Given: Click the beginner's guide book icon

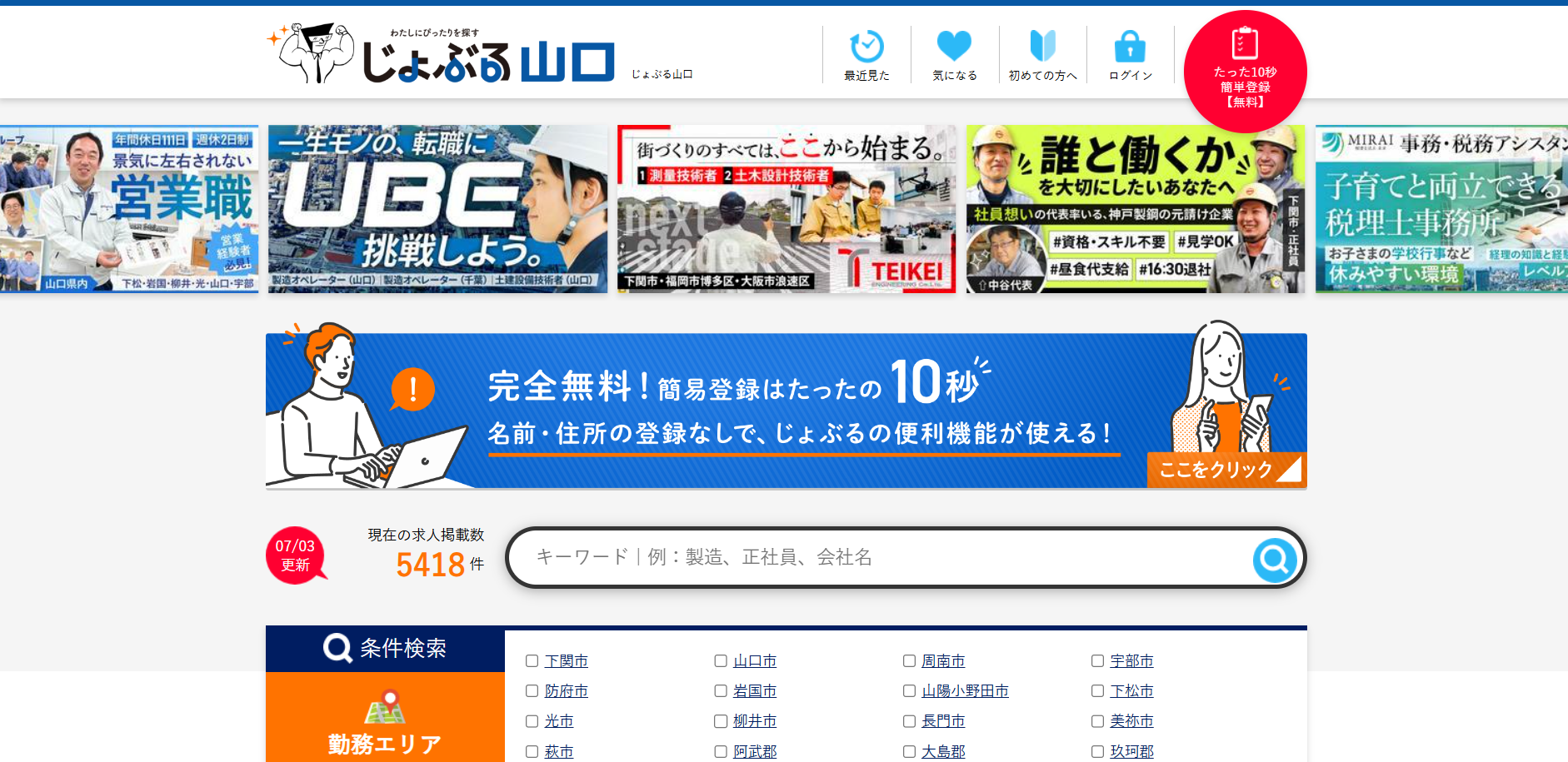Looking at the screenshot, I should tap(1042, 46).
